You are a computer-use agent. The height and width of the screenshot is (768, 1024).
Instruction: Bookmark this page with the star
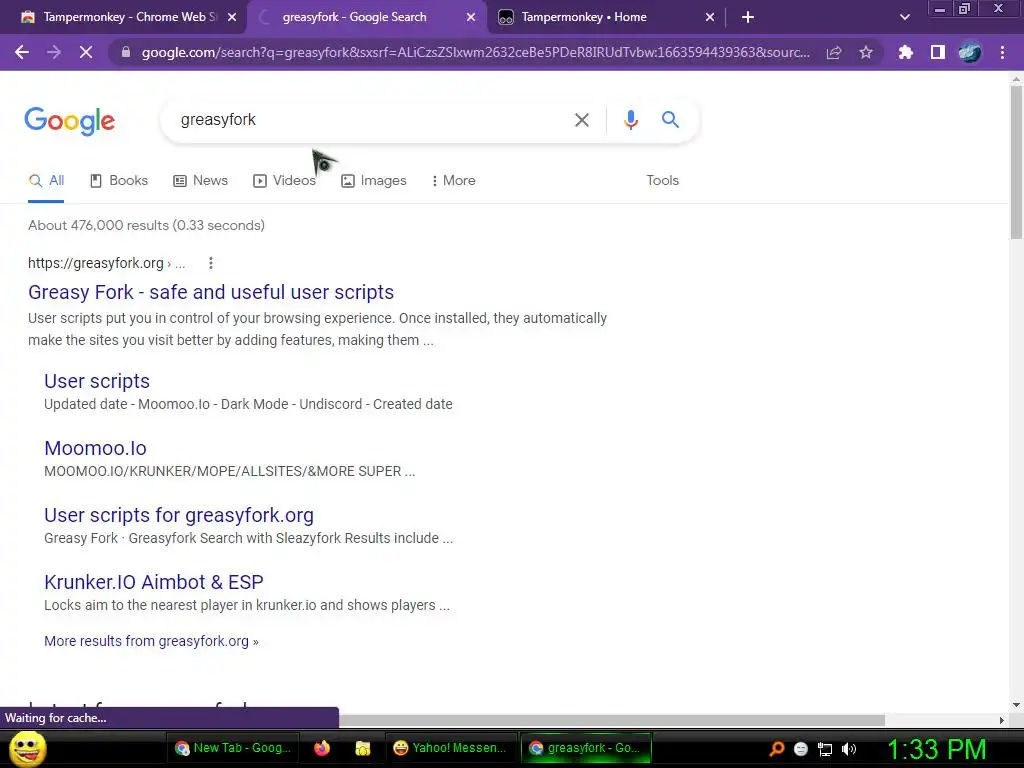(x=866, y=52)
